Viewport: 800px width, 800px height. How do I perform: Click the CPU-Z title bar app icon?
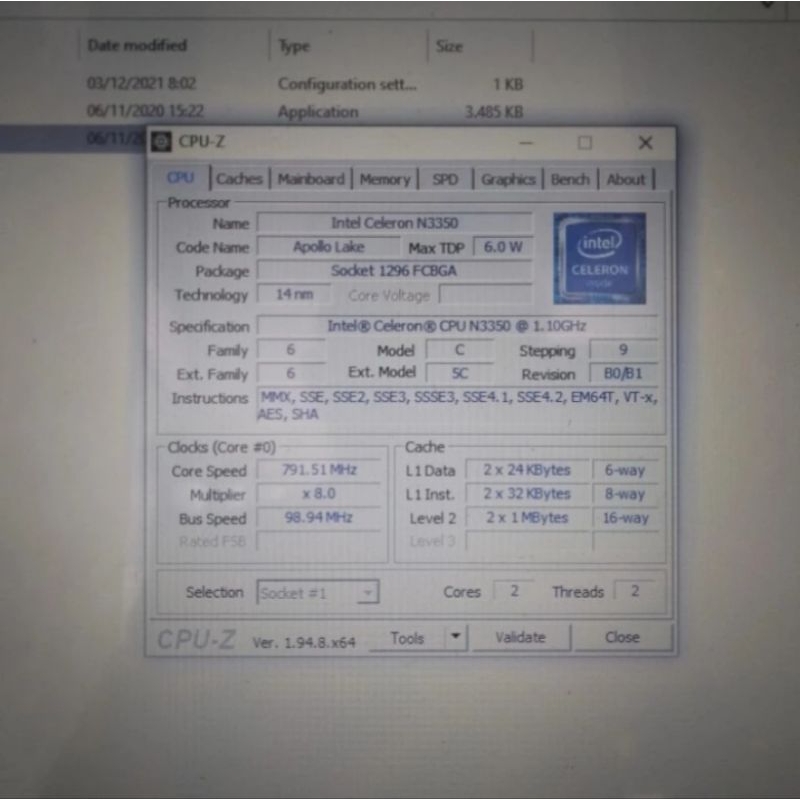click(161, 141)
